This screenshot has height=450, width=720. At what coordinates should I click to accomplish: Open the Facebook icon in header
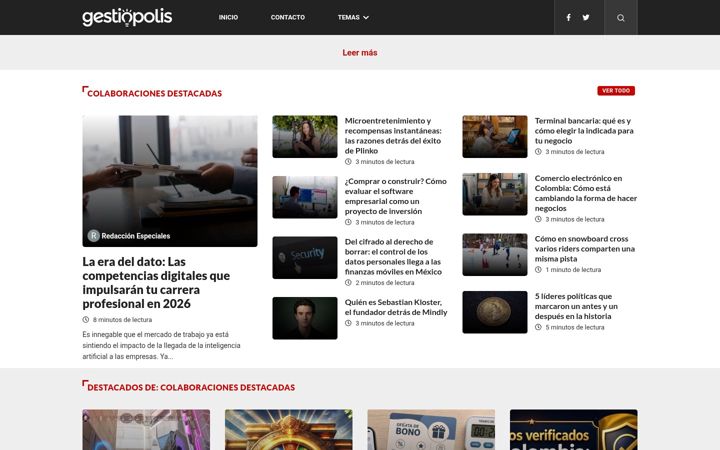pyautogui.click(x=568, y=17)
